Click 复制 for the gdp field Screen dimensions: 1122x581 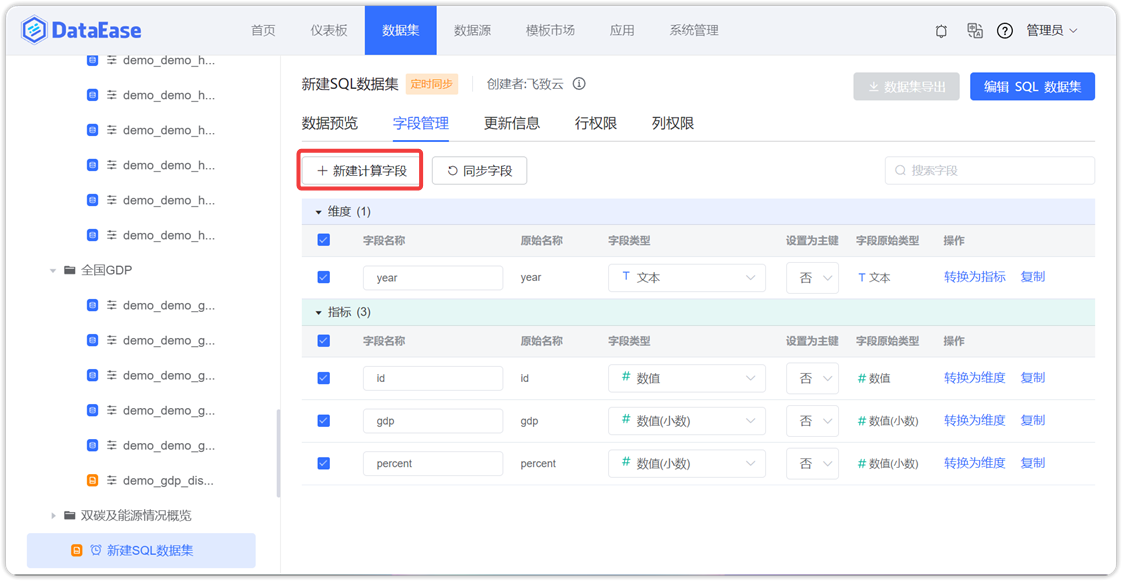click(x=1033, y=420)
